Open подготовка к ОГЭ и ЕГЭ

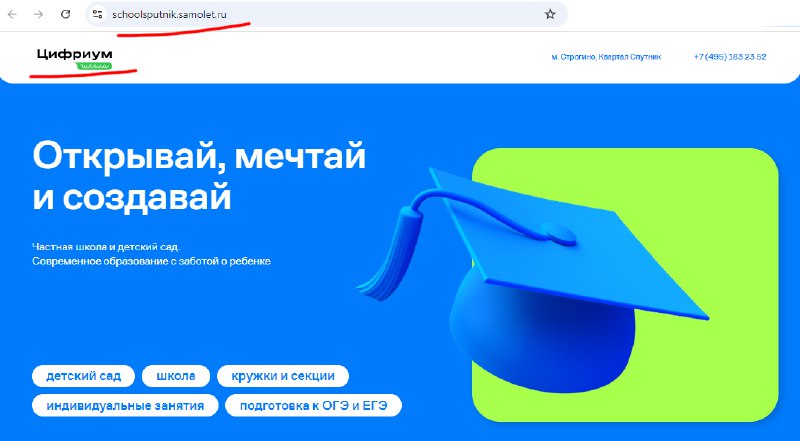pos(314,406)
